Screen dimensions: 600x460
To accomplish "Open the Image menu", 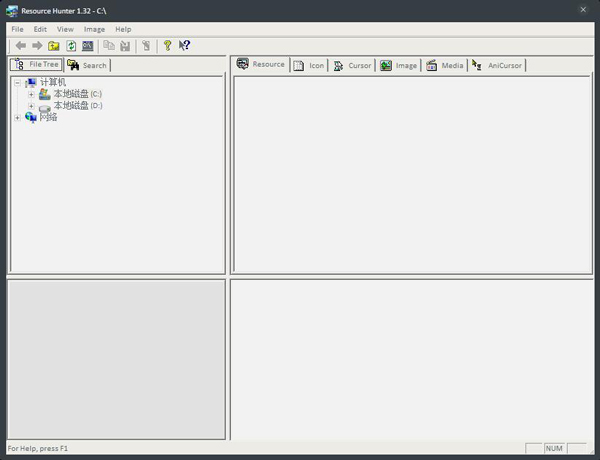I will coord(94,29).
